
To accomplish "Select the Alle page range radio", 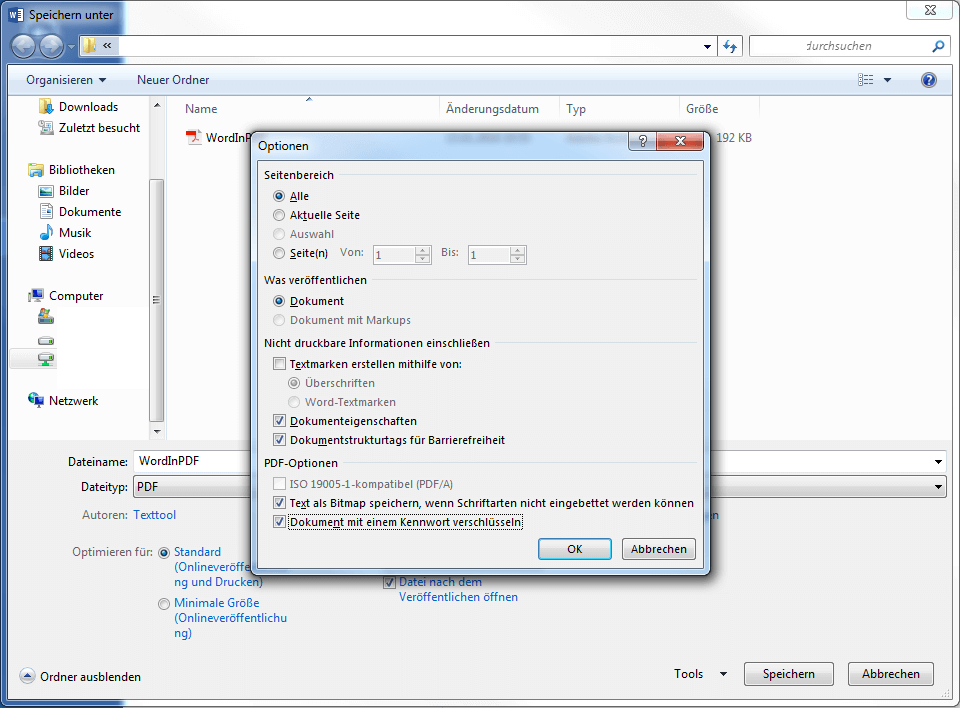I will (279, 196).
